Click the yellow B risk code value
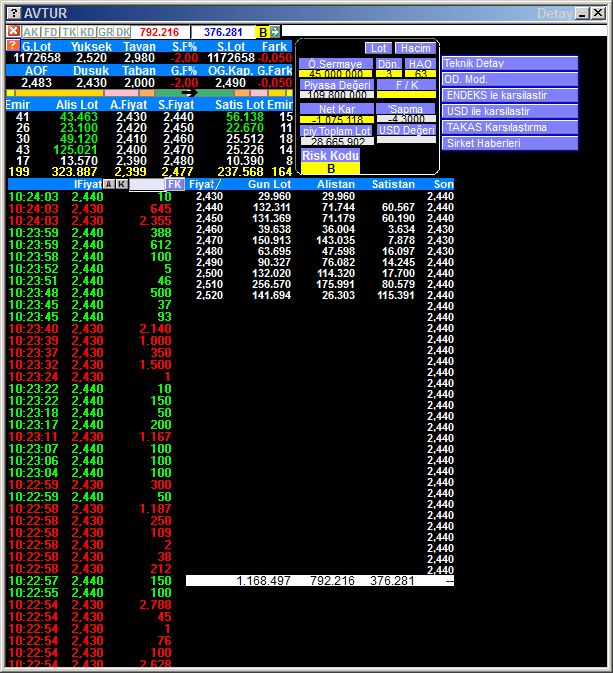Image resolution: width=613 pixels, height=673 pixels. point(331,169)
